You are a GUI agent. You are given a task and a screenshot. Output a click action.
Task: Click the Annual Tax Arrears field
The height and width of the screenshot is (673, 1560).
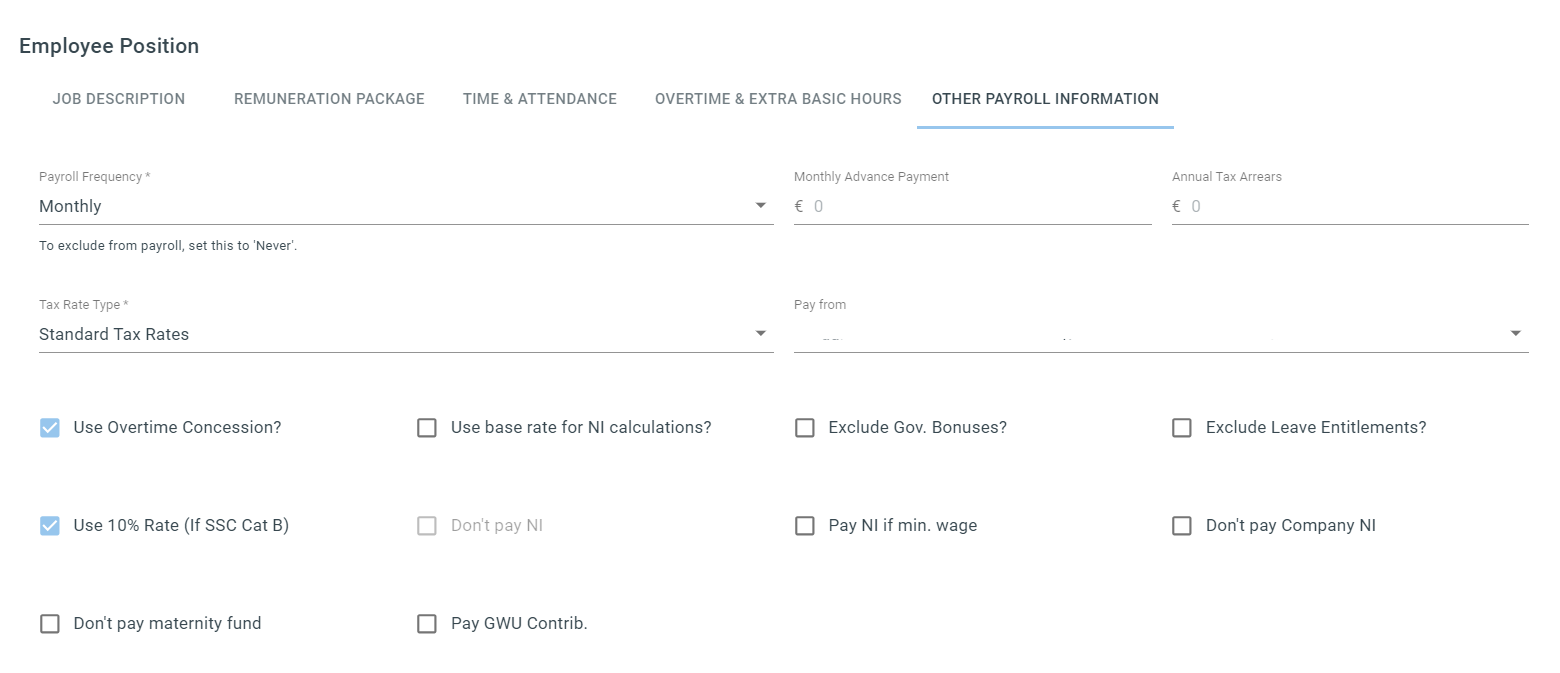[1350, 206]
